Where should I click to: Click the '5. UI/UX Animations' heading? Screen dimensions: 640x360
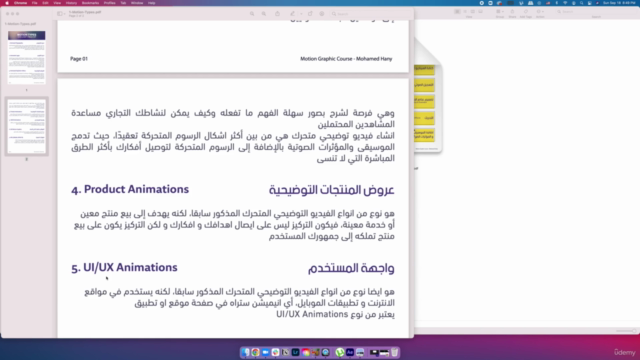point(124,267)
